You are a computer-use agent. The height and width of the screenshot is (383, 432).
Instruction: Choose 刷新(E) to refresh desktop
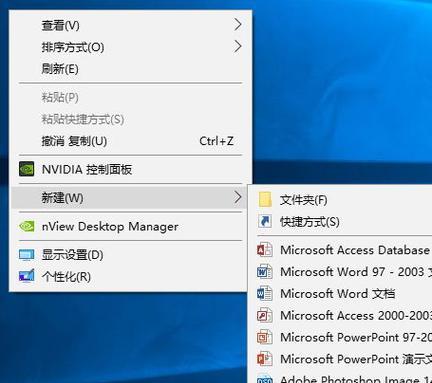[130, 69]
